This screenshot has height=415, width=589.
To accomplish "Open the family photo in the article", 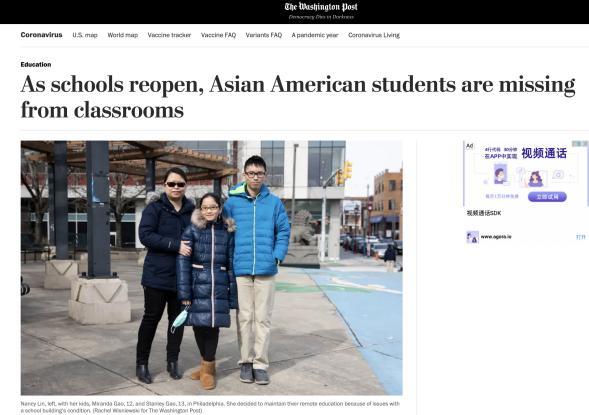I will pos(211,268).
